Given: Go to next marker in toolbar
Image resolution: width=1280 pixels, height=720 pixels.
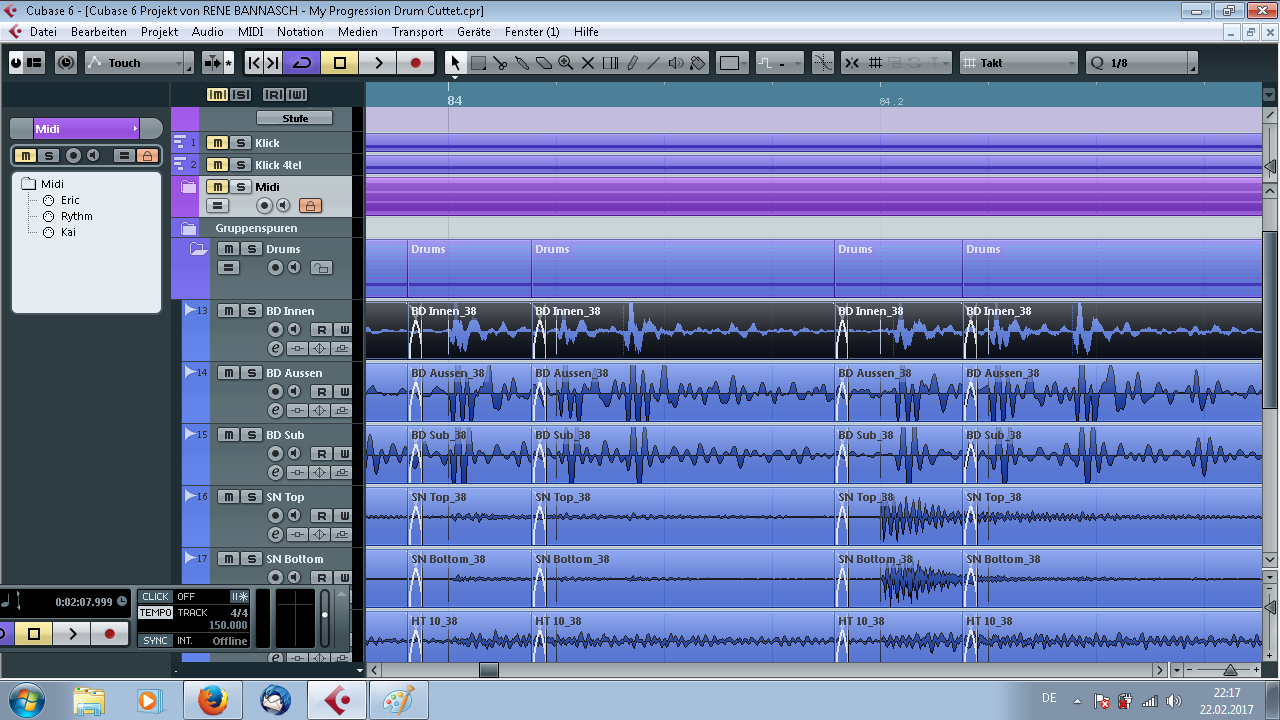Looking at the screenshot, I should pyautogui.click(x=272, y=63).
